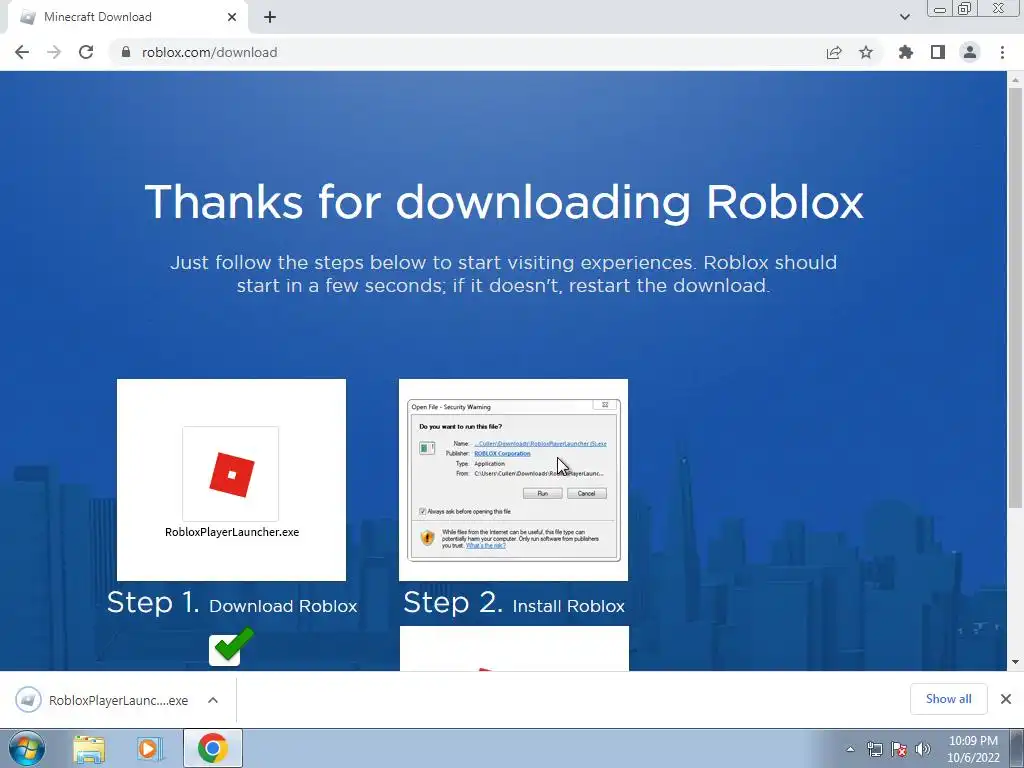Image resolution: width=1024 pixels, height=768 pixels.
Task: Click the scrollbar down arrow
Action: (1015, 662)
